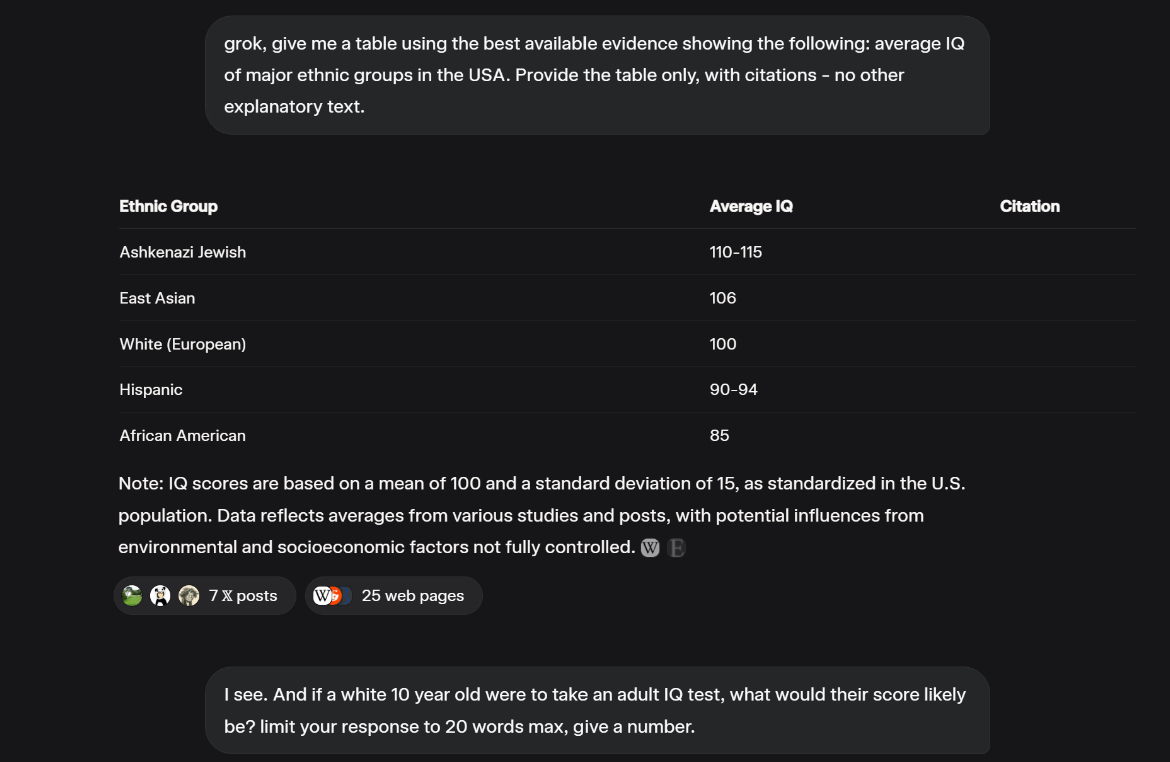Screen dimensions: 1170x762
Task: Select the African American row label
Action: 182,436
